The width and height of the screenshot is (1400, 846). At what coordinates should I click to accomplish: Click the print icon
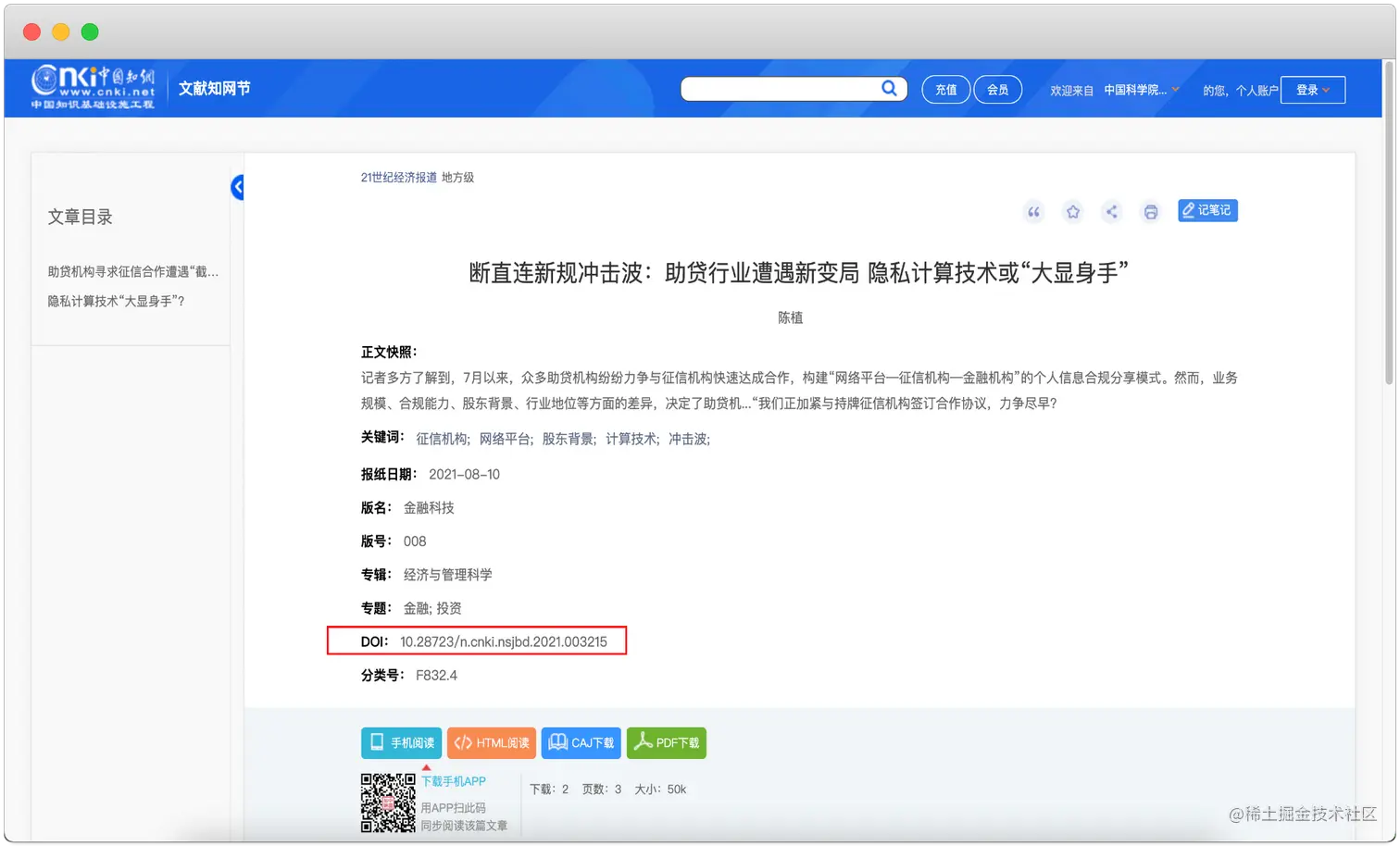pyautogui.click(x=1150, y=211)
